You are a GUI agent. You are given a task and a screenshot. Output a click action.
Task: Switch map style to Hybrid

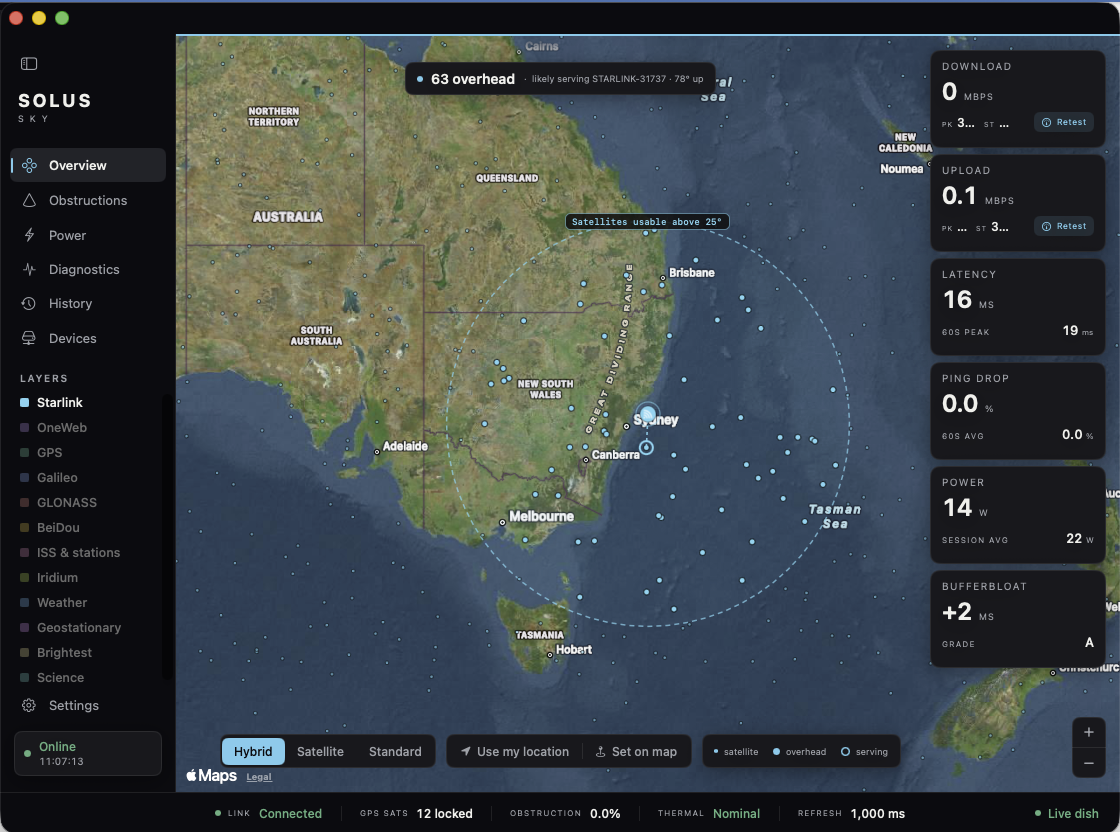[253, 751]
